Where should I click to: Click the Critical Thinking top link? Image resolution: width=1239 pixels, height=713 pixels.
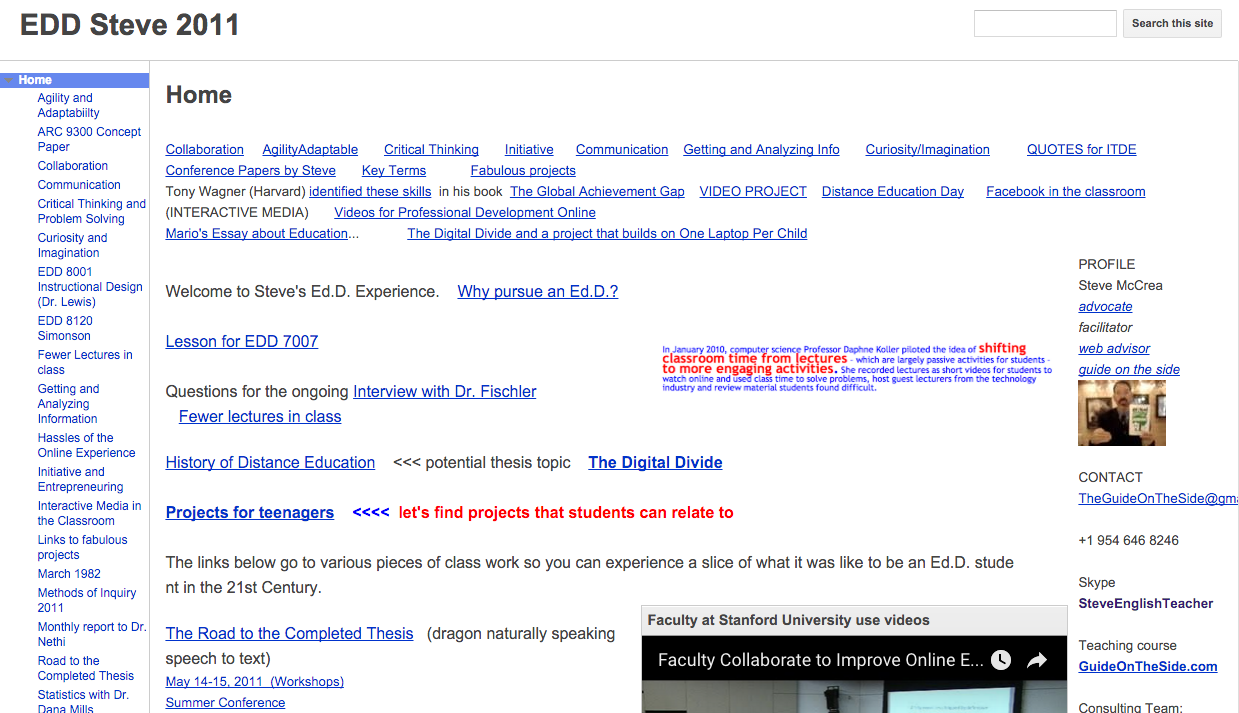click(x=431, y=150)
